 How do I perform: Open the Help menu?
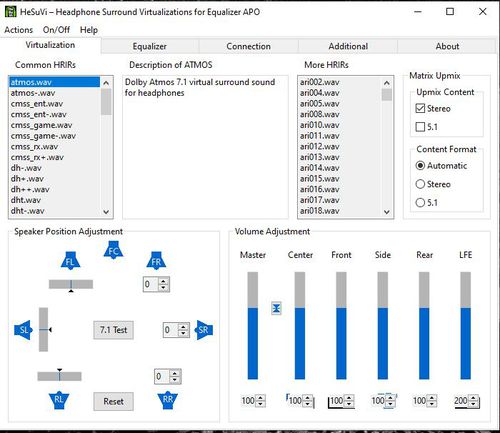[89, 30]
